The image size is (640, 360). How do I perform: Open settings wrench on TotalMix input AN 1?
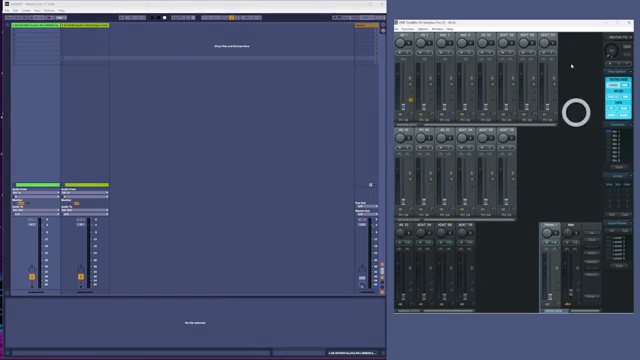[x=410, y=93]
